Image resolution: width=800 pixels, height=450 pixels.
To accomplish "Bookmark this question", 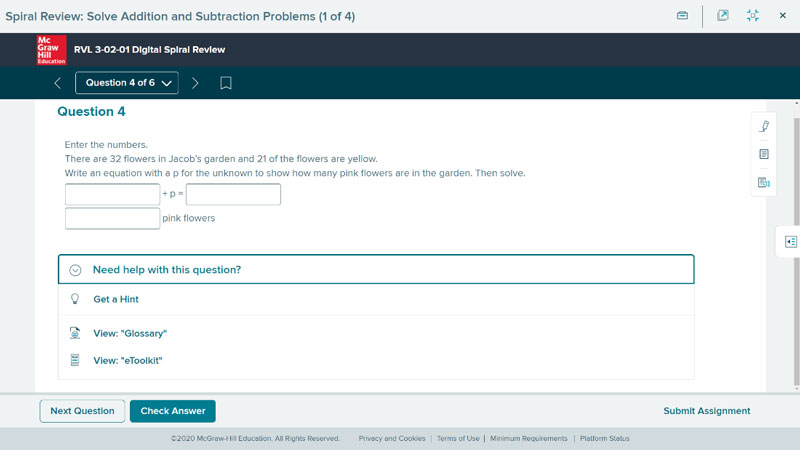I will click(x=226, y=83).
